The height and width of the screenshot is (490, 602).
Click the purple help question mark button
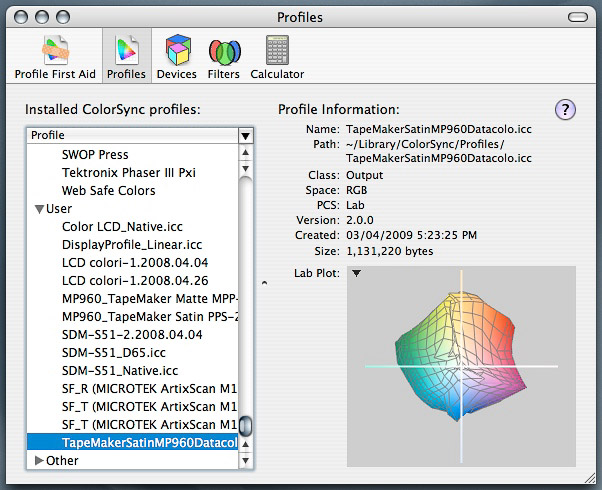(x=564, y=110)
